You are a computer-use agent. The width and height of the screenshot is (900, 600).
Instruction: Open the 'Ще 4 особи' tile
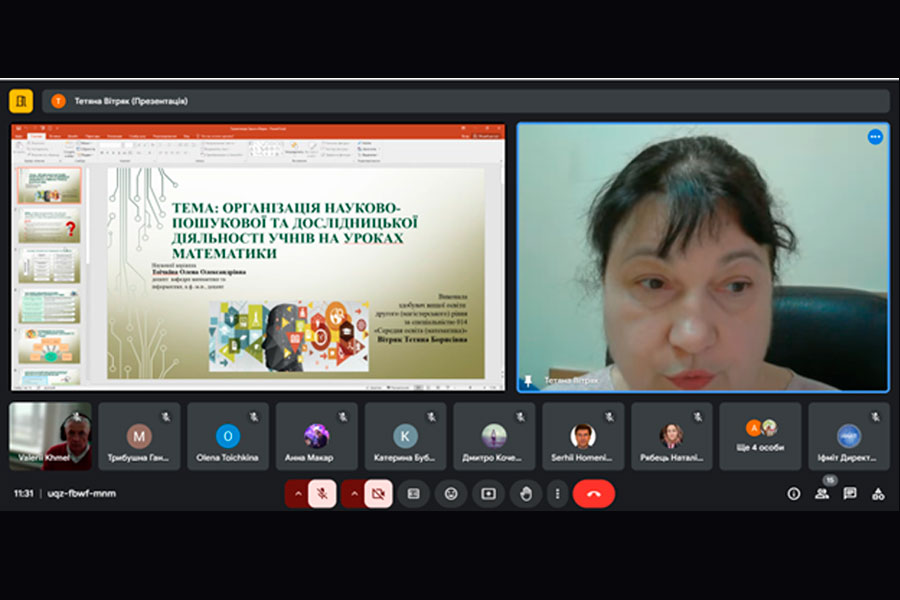click(761, 437)
